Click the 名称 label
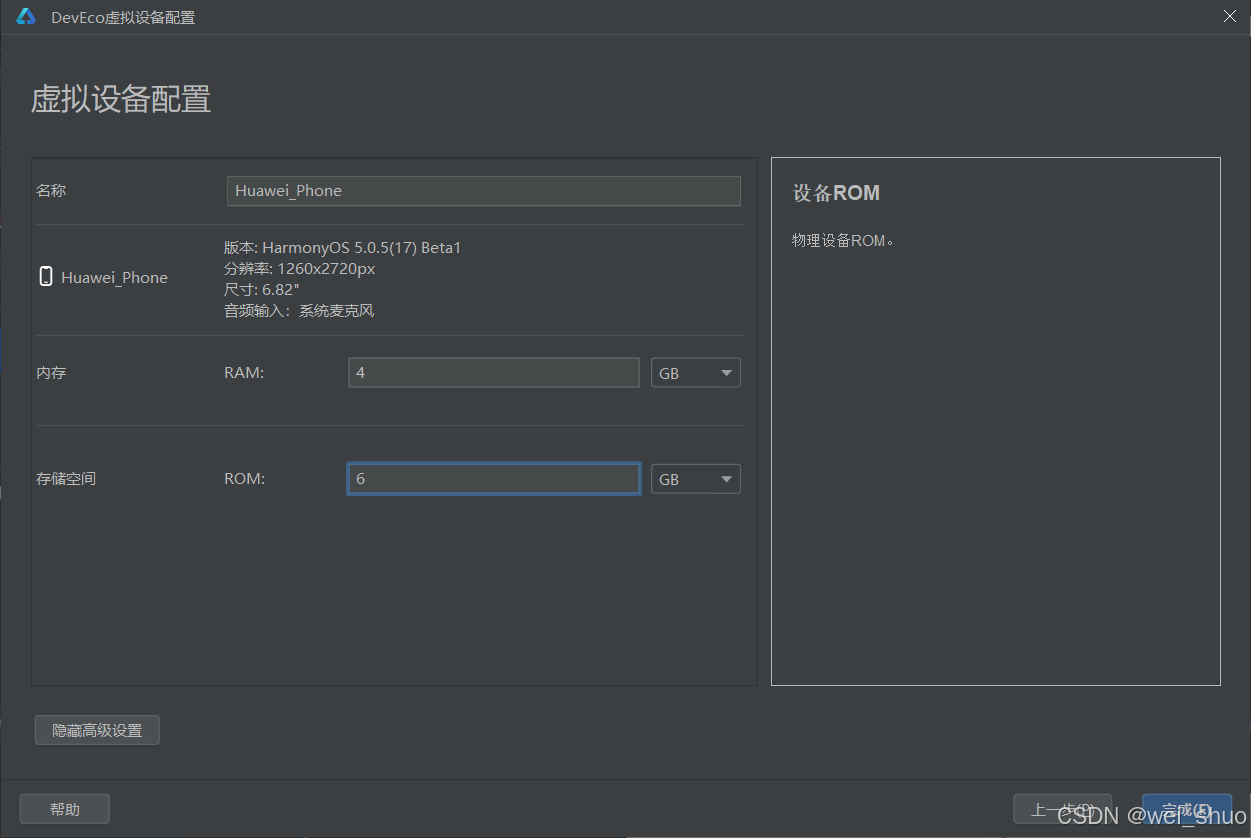This screenshot has width=1251, height=838. (51, 190)
